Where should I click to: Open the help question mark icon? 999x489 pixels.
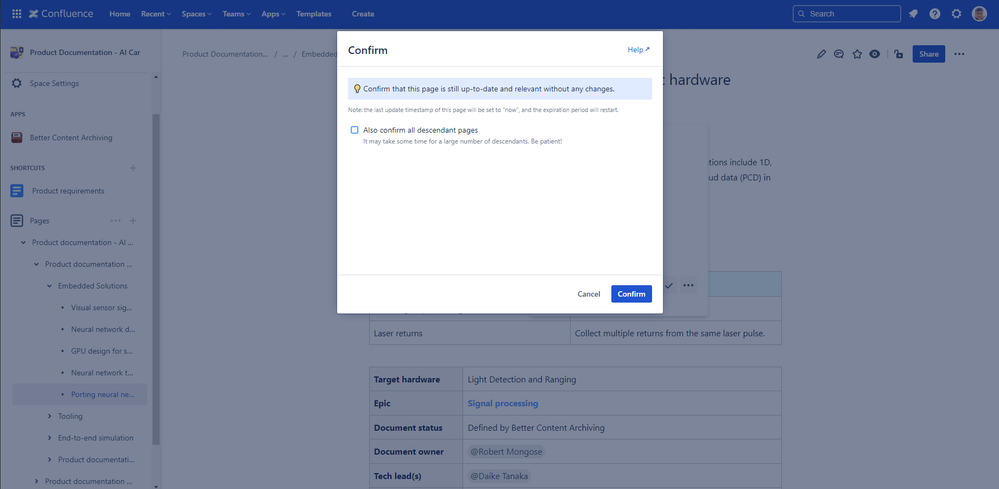(935, 13)
